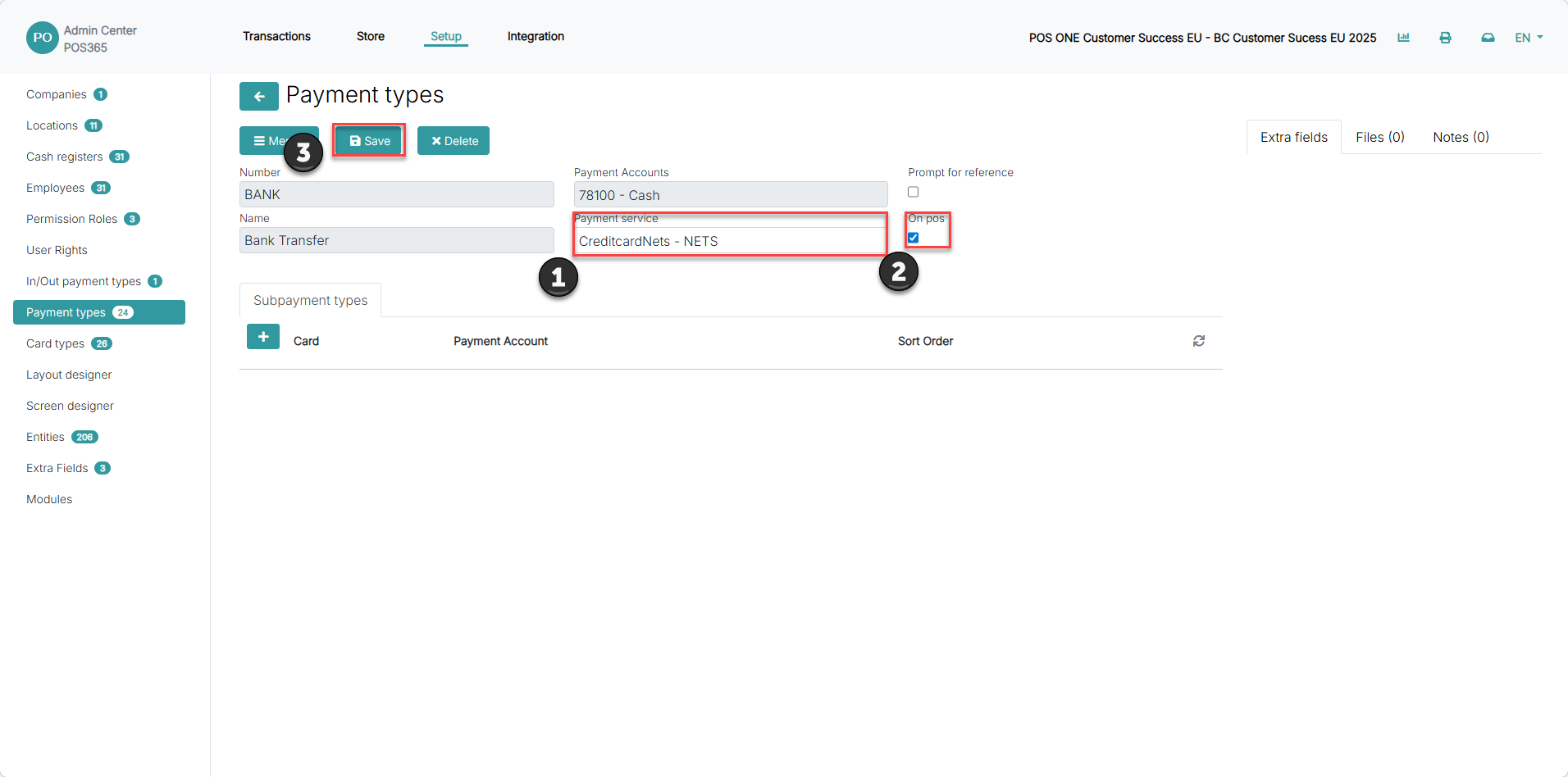Refresh the subpayment types list
The width and height of the screenshot is (1568, 777).
1199,341
